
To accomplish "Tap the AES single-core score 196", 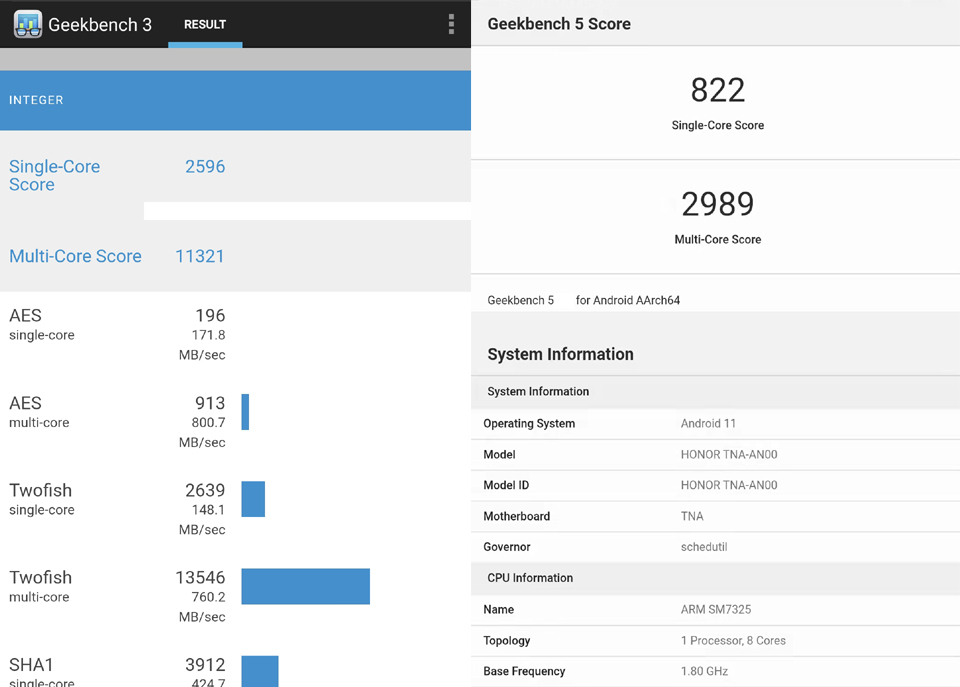I will coord(211,315).
